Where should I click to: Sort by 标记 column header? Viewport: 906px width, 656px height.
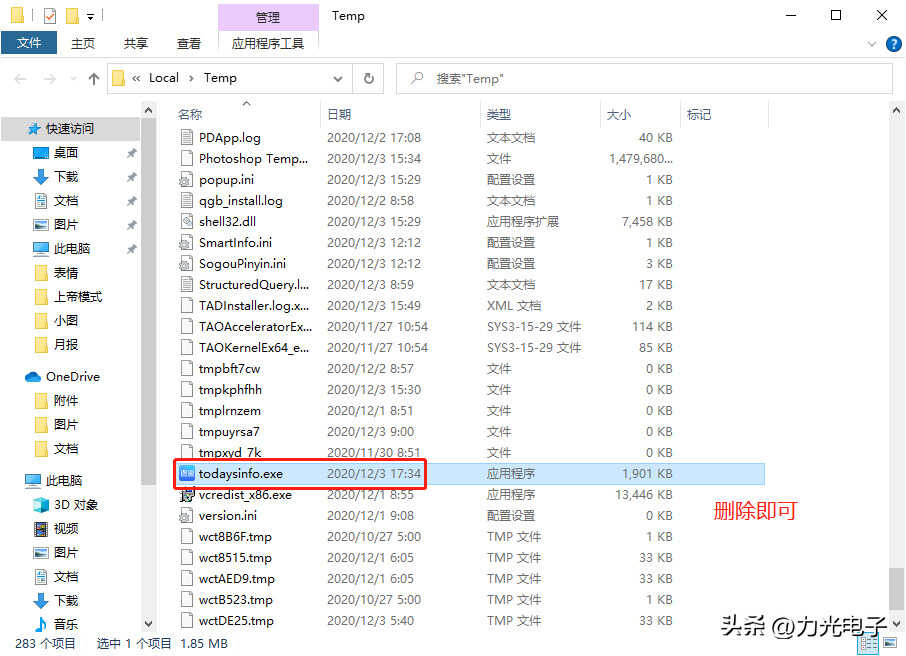click(699, 114)
